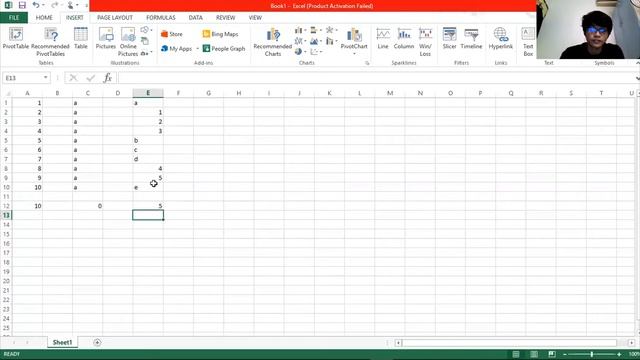The height and width of the screenshot is (360, 640).
Task: Insert a Table from the ribbon
Action: pos(80,38)
